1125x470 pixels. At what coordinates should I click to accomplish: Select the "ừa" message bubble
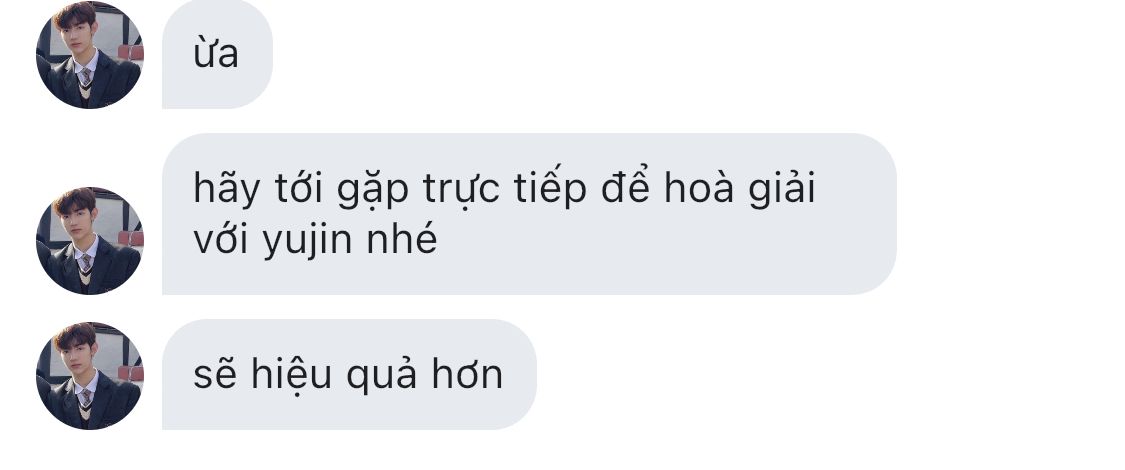[x=217, y=54]
